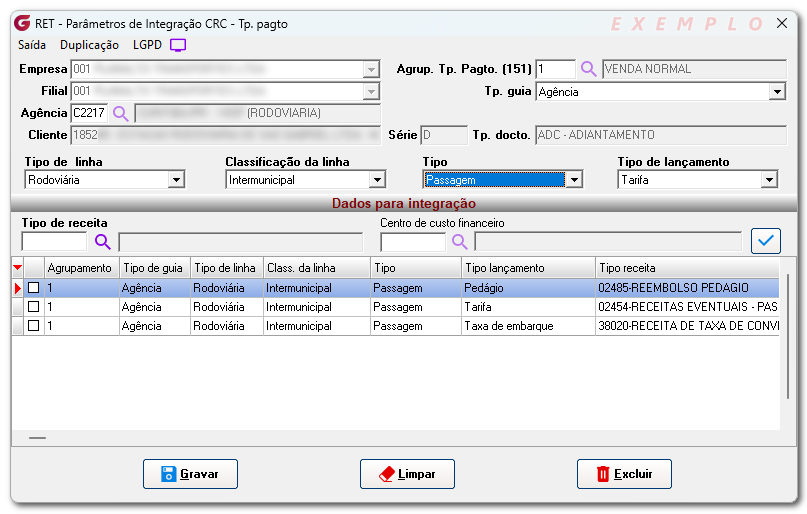The height and width of the screenshot is (514, 807).
Task: Select cell 38020-RECEITA DE TAXA DE CONV
Action: point(687,326)
